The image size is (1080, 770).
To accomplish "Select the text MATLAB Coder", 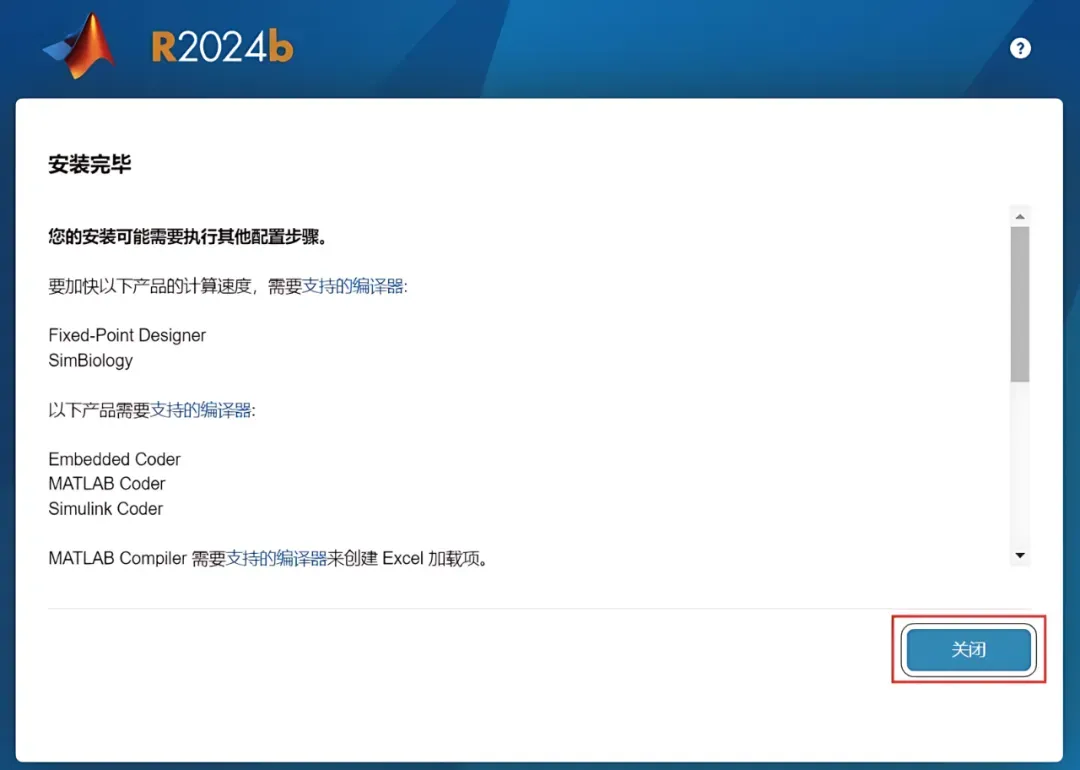I will tap(107, 483).
